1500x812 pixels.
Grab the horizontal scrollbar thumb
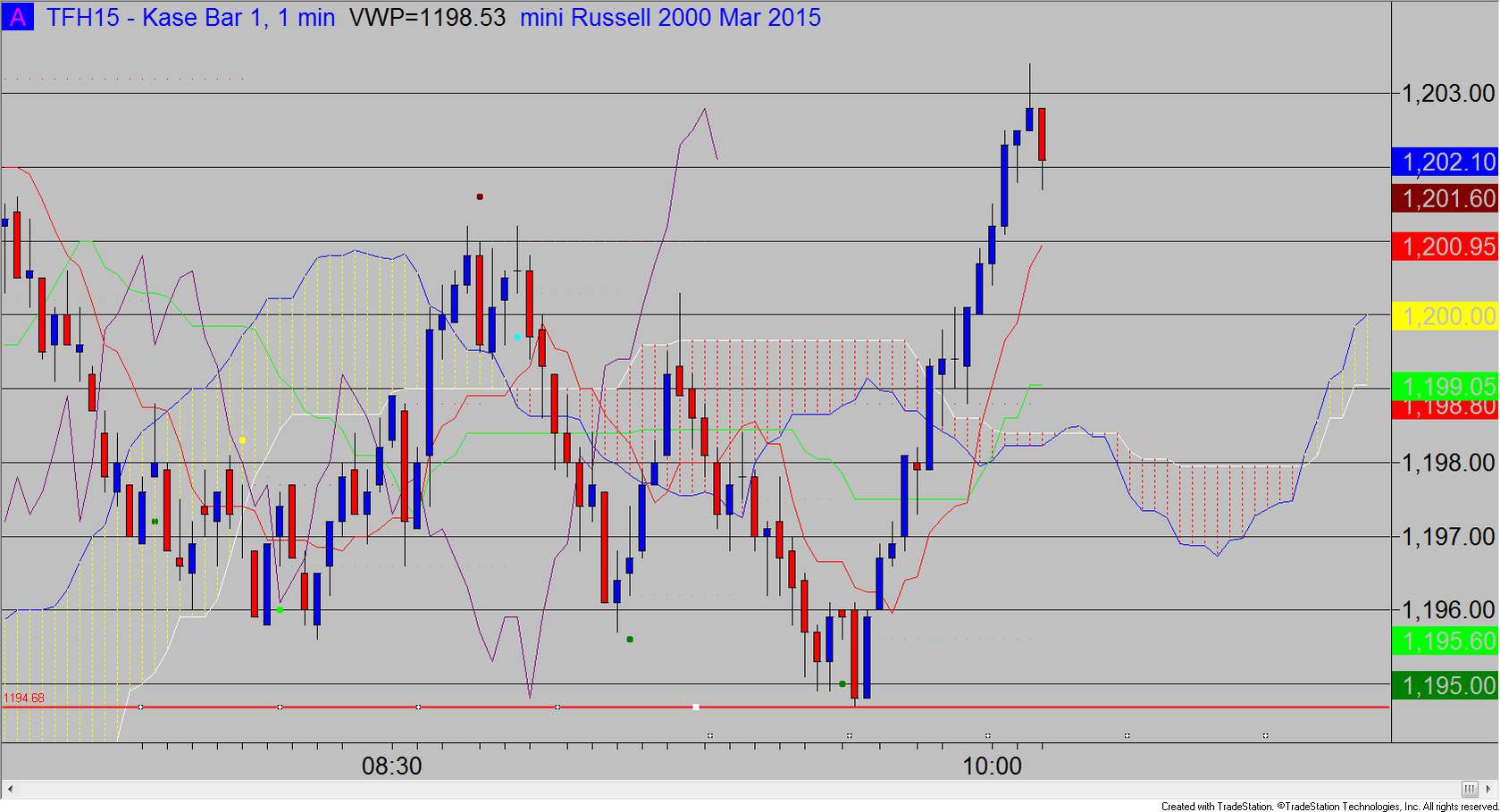click(1471, 789)
